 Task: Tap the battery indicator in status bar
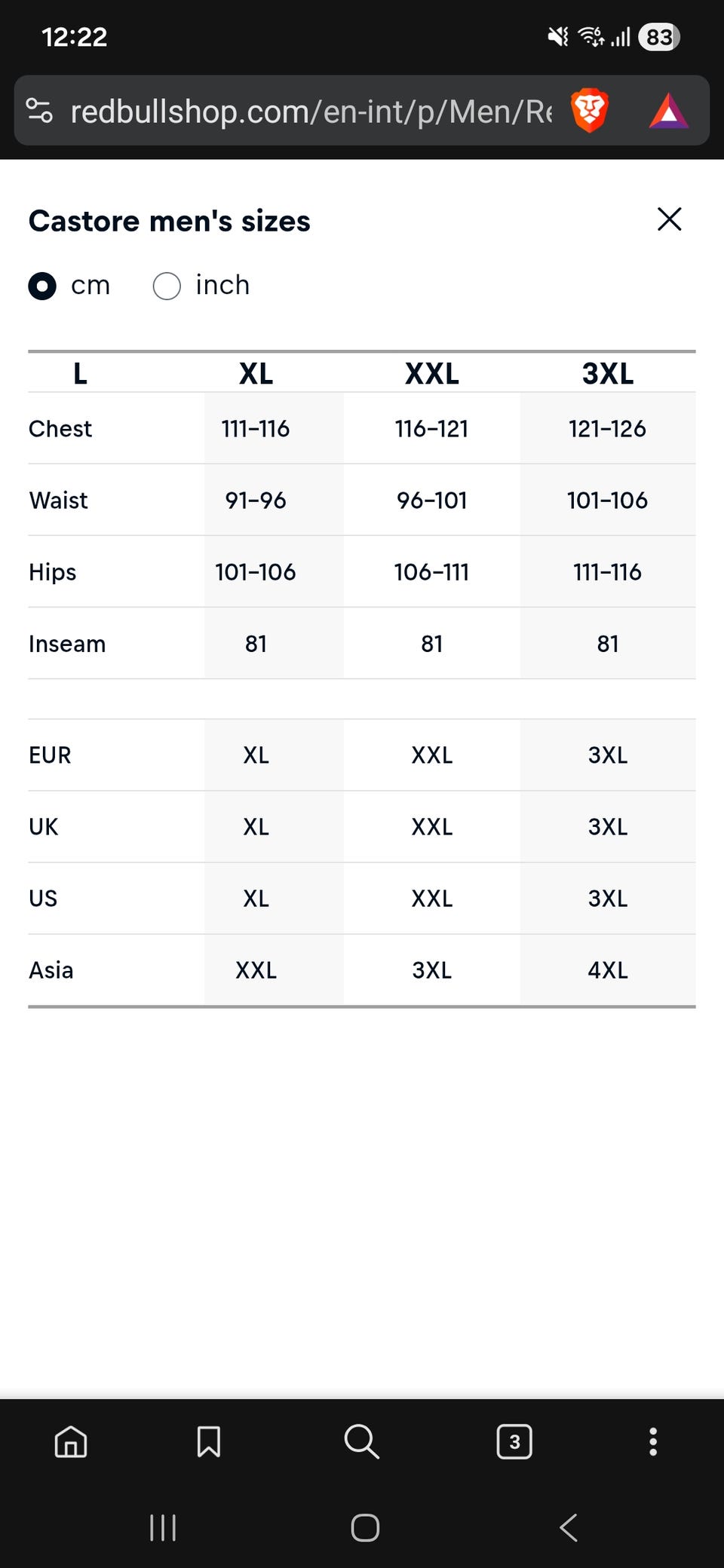point(659,37)
